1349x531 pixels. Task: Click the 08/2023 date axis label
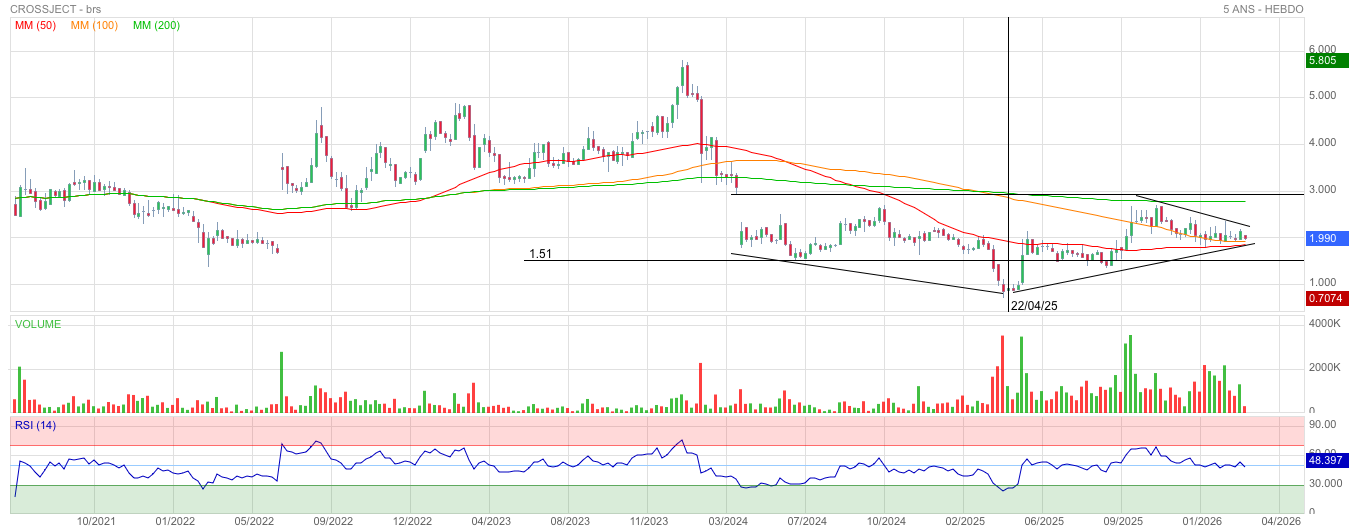570,521
